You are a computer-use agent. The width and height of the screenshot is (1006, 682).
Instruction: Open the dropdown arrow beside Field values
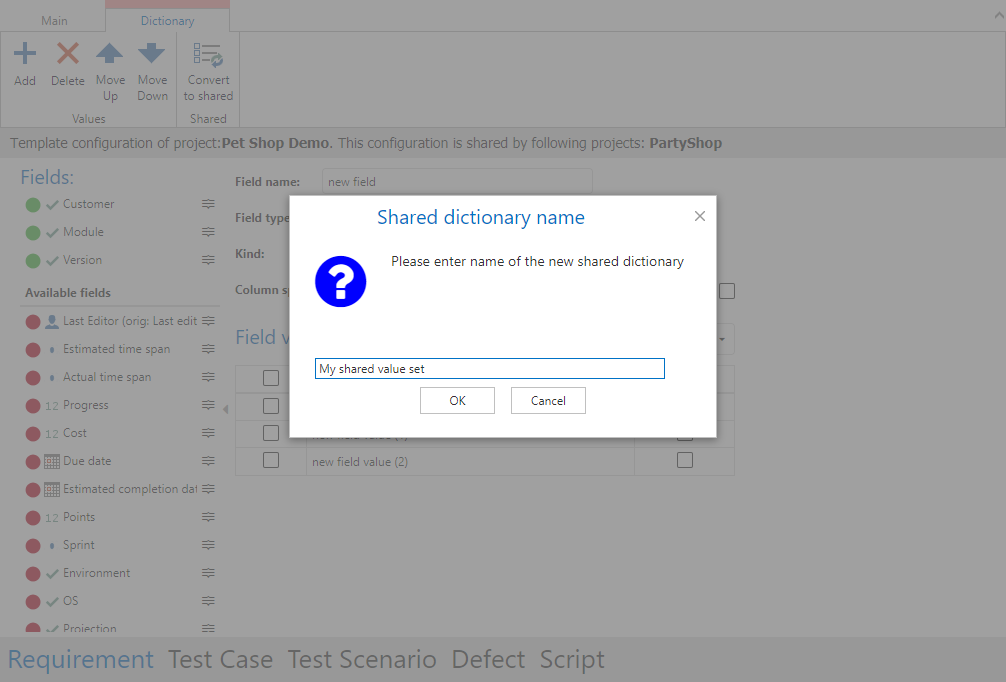722,339
